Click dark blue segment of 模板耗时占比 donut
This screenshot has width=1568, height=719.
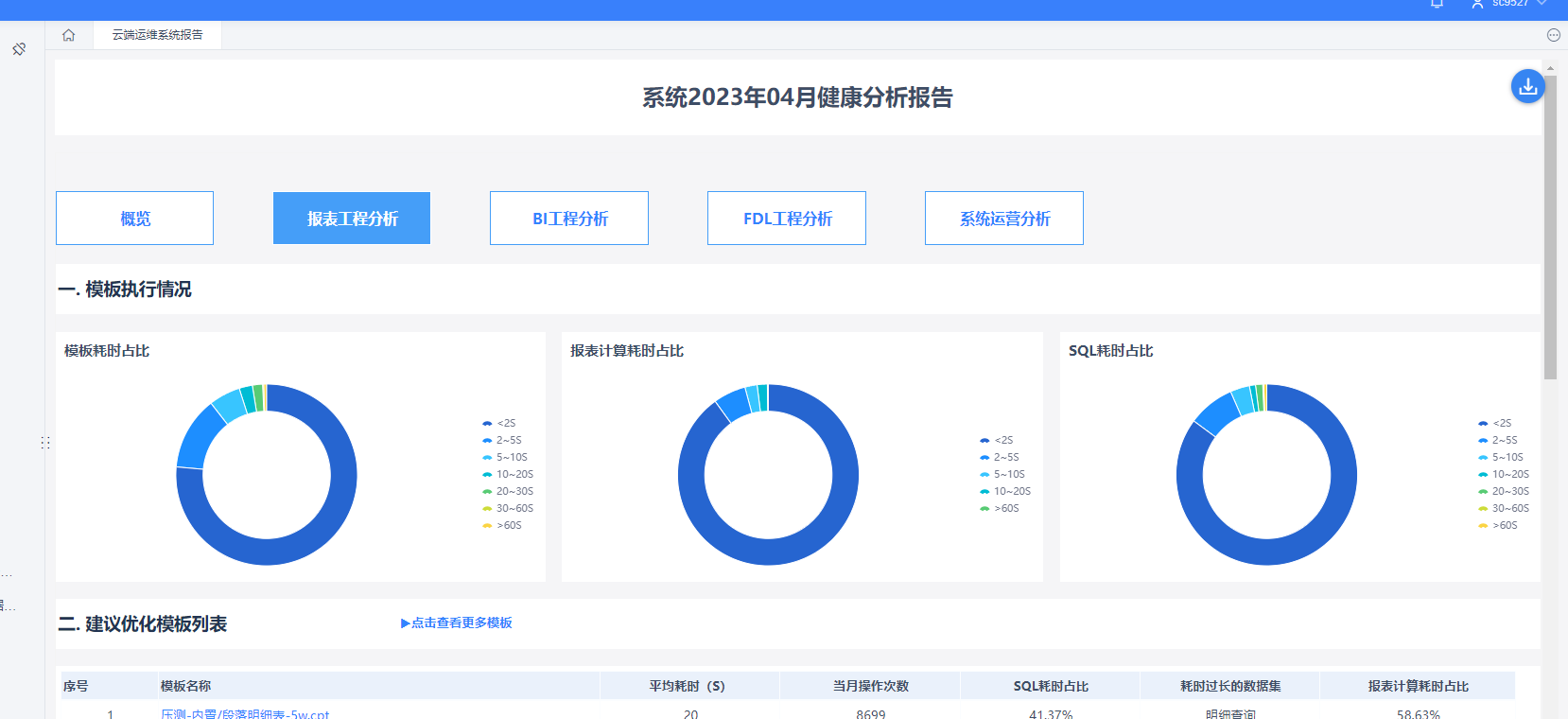pos(322,530)
